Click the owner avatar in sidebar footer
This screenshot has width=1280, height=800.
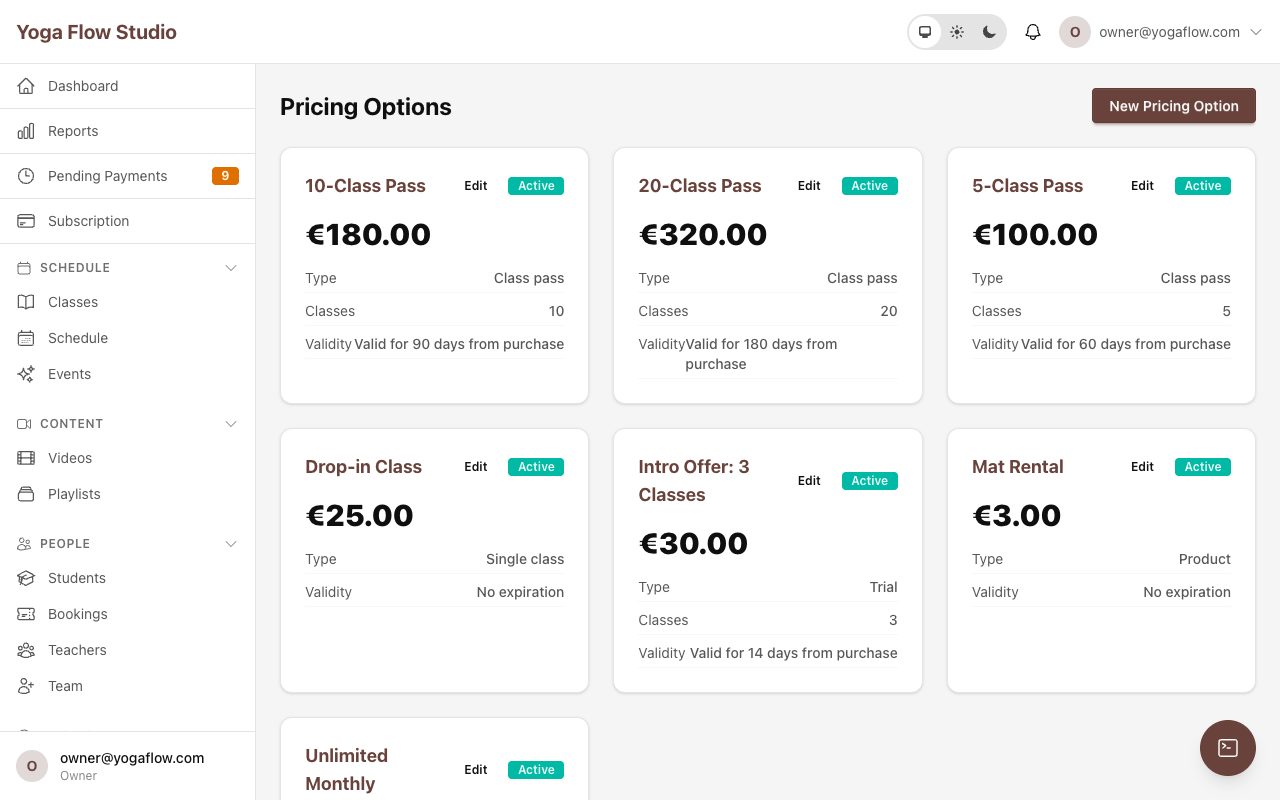click(32, 766)
